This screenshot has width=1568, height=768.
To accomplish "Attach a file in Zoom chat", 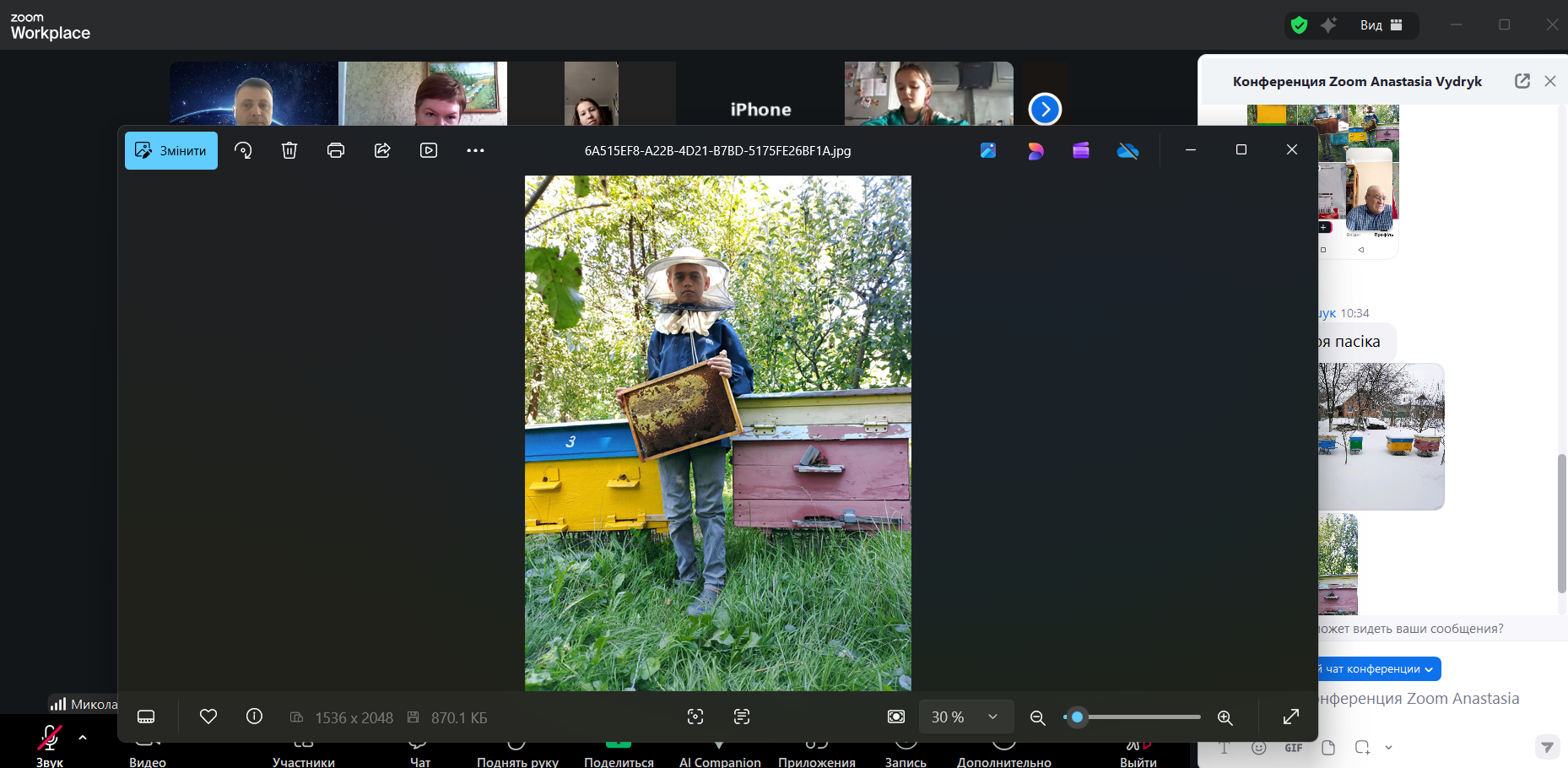I will point(1328,748).
